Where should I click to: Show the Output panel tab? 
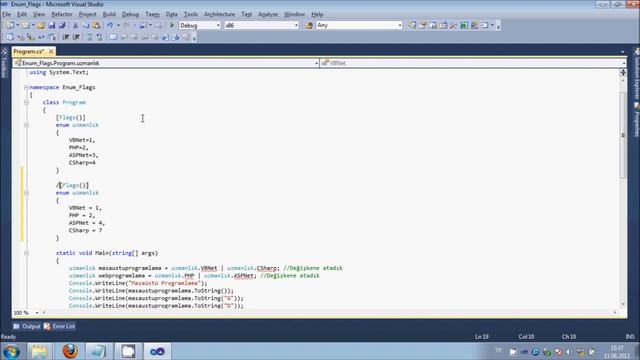[27, 326]
